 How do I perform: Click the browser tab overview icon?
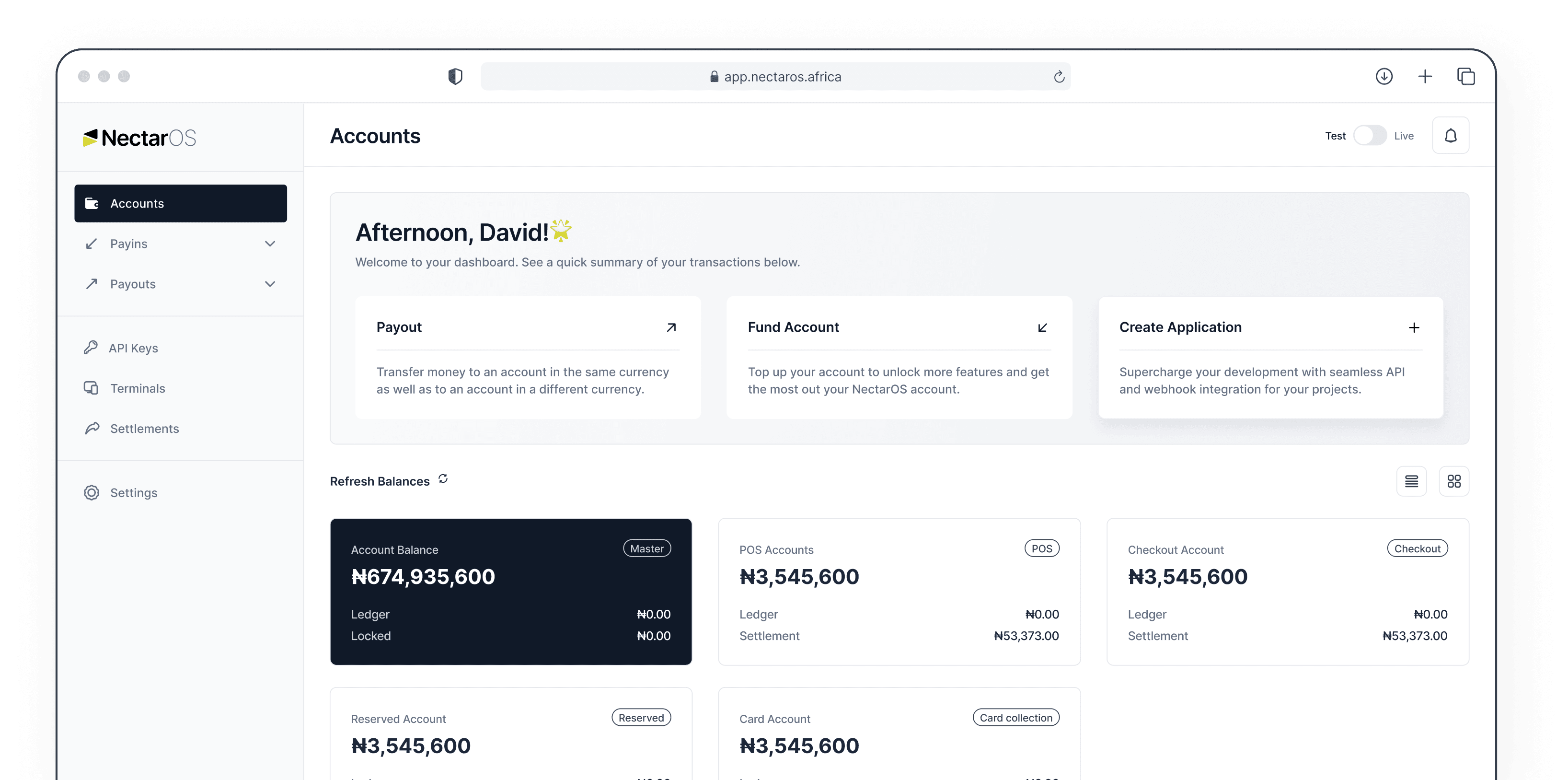coord(1466,76)
